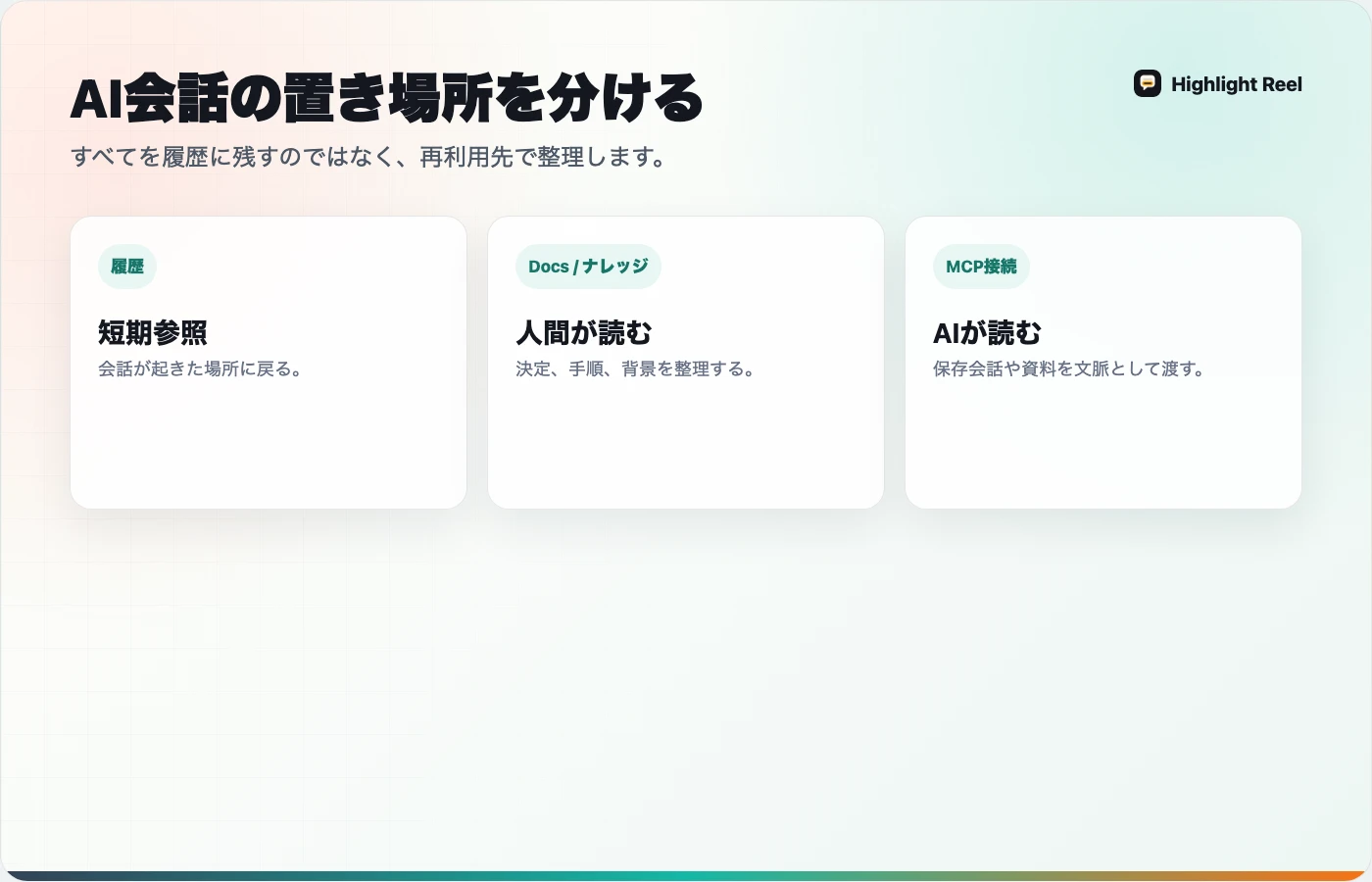Click the AIが読む card heading
This screenshot has height=882, width=1372.
tap(987, 333)
